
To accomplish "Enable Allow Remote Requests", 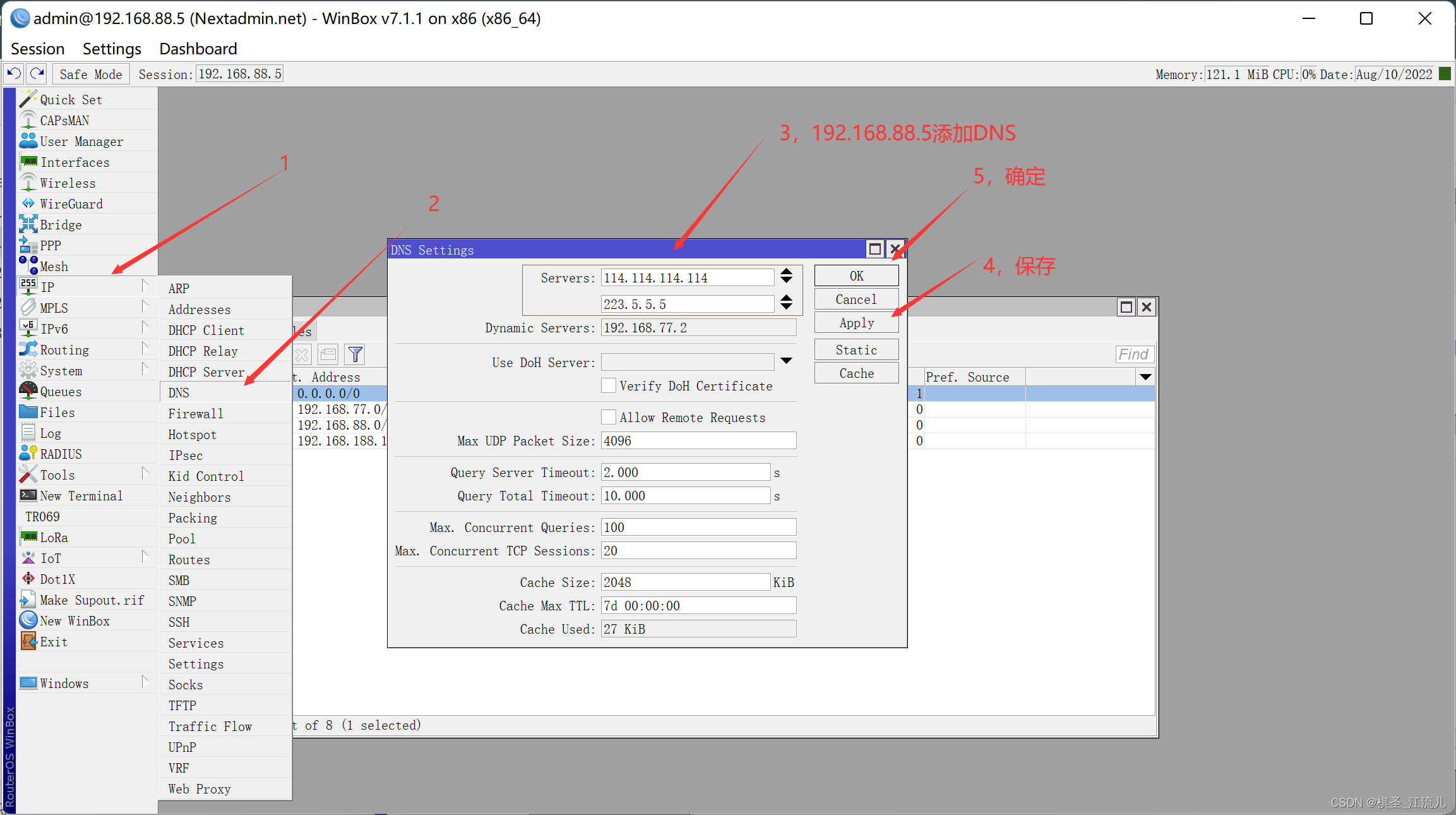I will 608,417.
